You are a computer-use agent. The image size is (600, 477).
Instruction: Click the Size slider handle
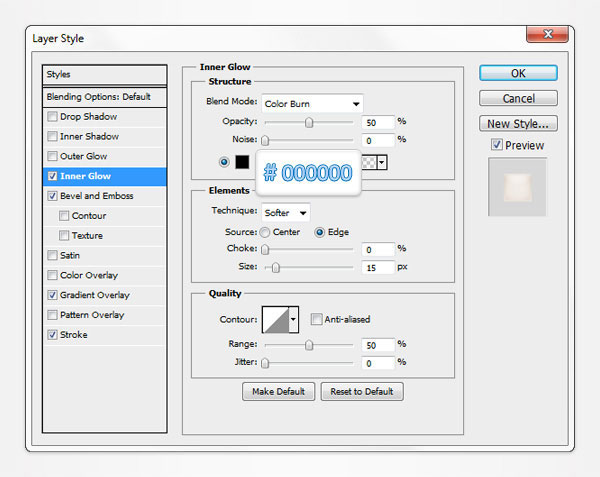click(276, 268)
